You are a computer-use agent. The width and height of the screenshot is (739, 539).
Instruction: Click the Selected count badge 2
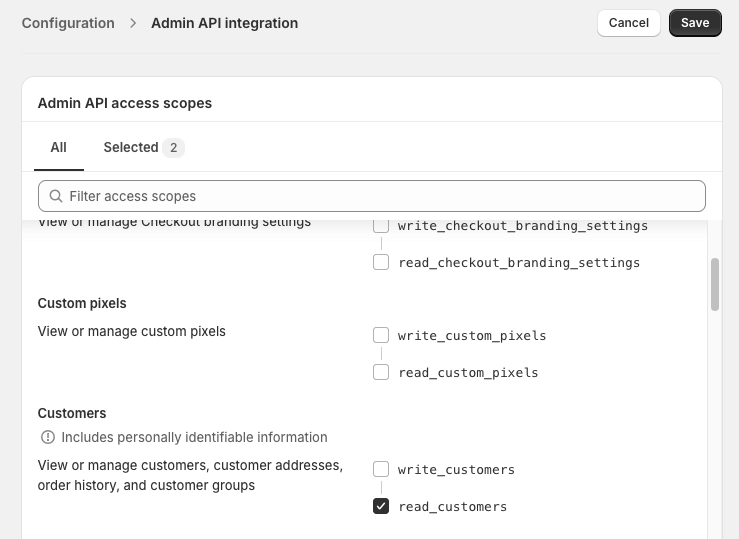tap(173, 148)
